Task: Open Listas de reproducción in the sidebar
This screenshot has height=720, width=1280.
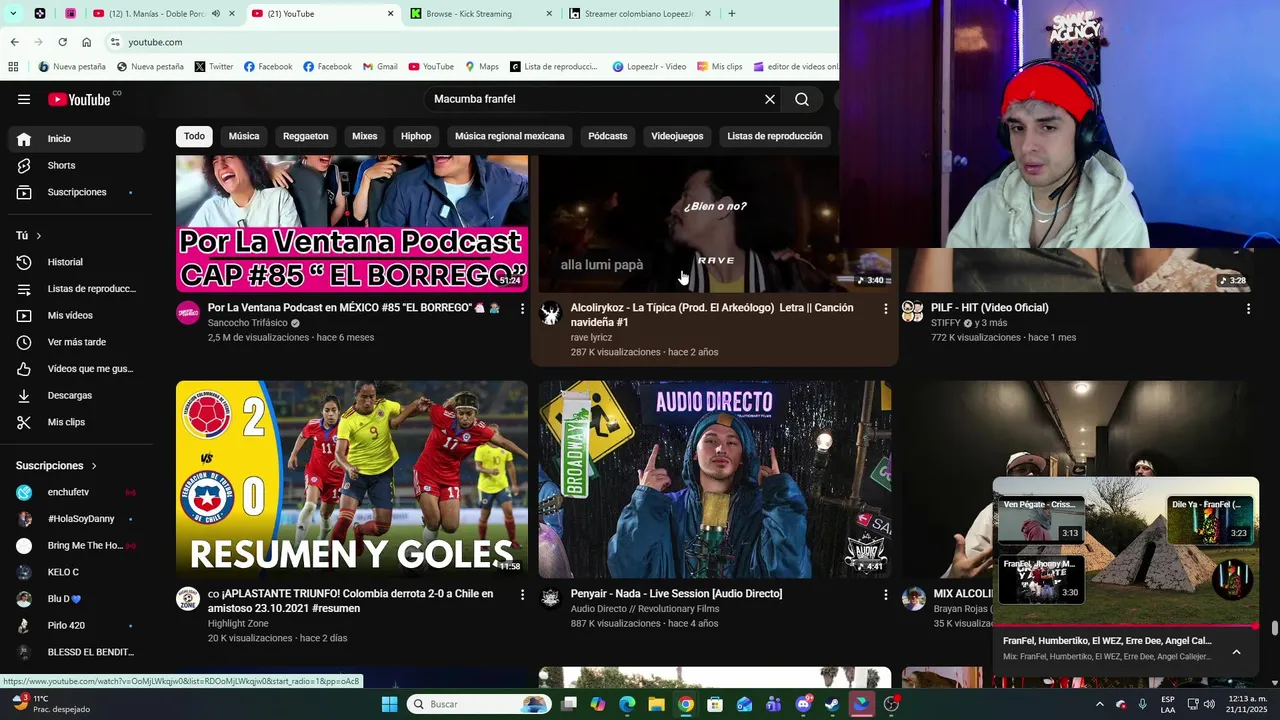Action: [76, 289]
